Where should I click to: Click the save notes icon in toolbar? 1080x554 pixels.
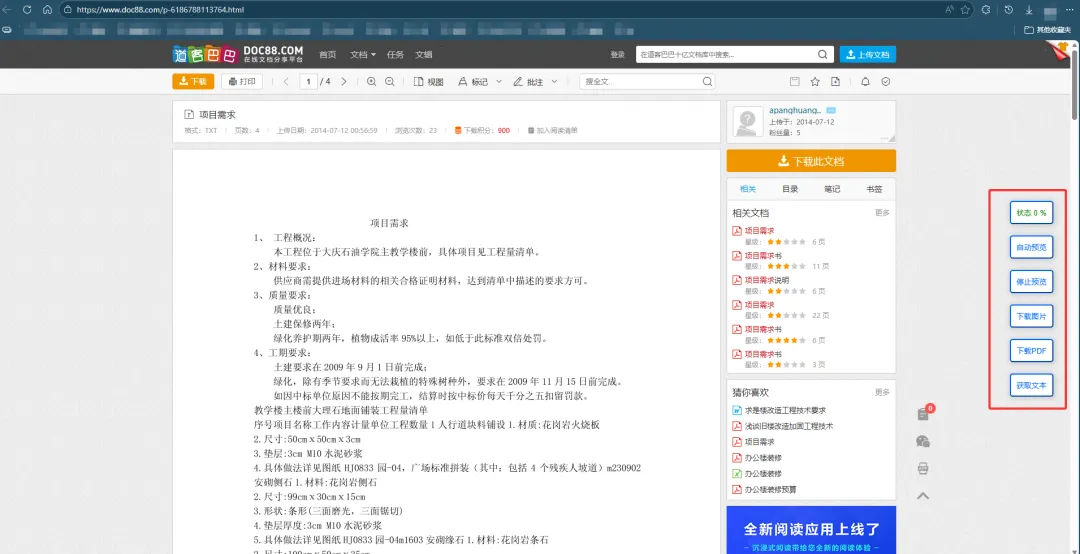coord(794,81)
